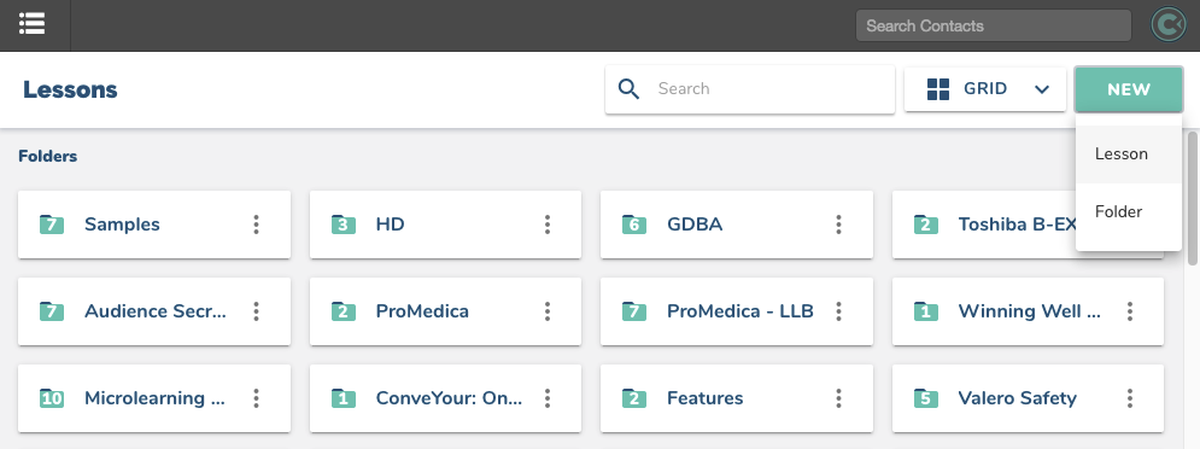Click the GDBA folder icon with 6
This screenshot has height=449, width=1200.
pos(634,225)
